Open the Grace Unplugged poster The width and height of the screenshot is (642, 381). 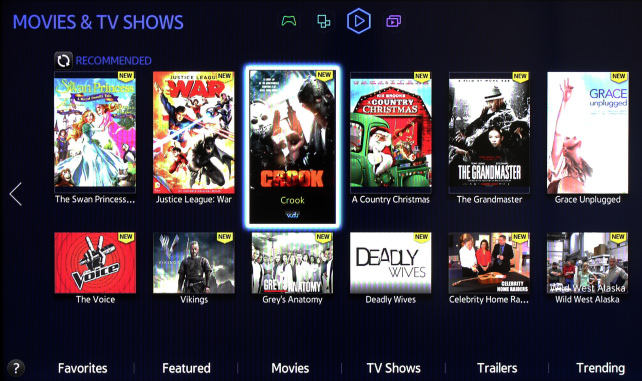(x=588, y=132)
